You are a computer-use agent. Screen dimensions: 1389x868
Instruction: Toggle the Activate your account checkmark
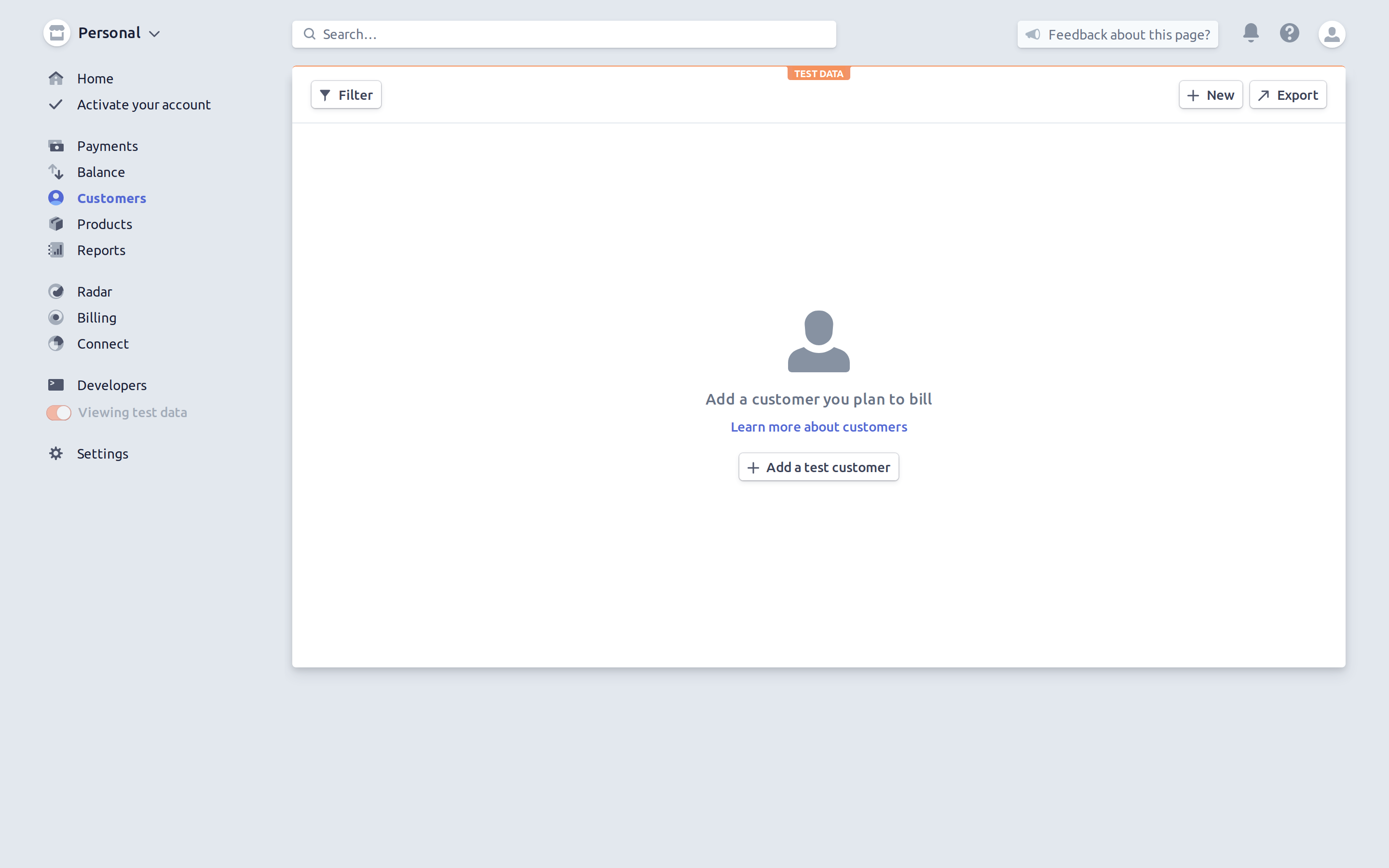point(56,104)
